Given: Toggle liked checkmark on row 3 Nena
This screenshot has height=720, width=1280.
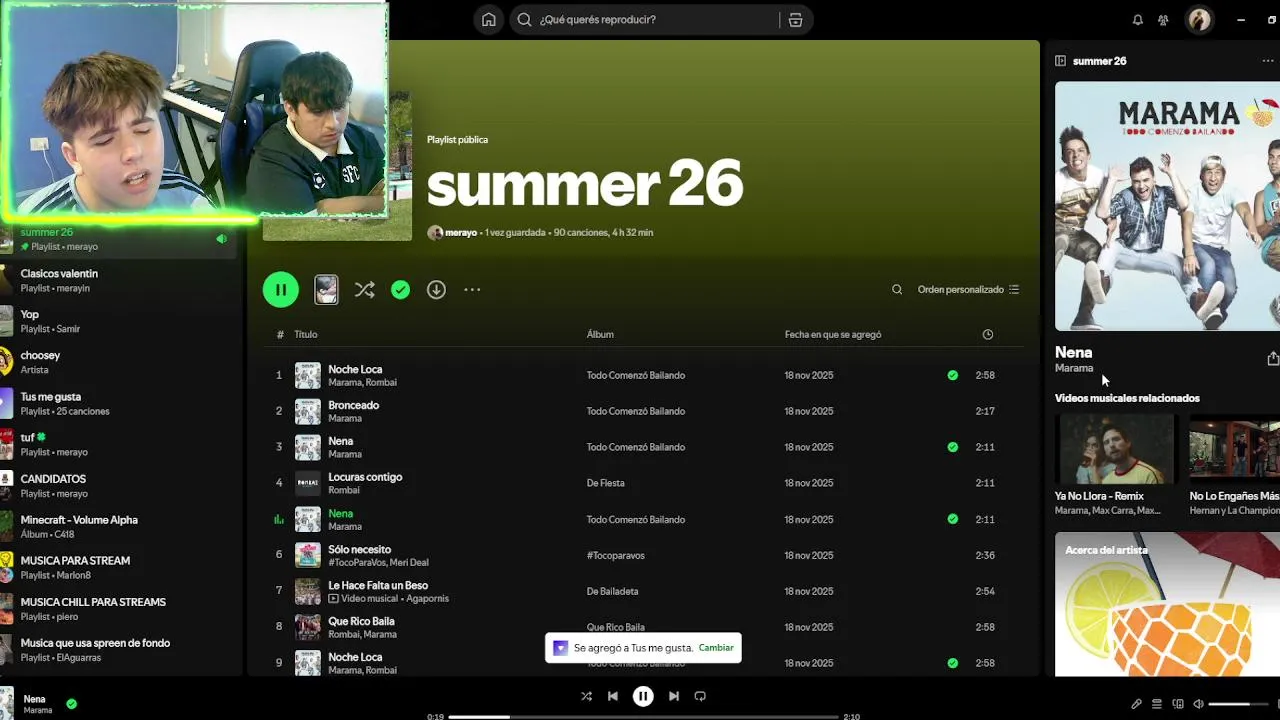Looking at the screenshot, I should pyautogui.click(x=952, y=447).
